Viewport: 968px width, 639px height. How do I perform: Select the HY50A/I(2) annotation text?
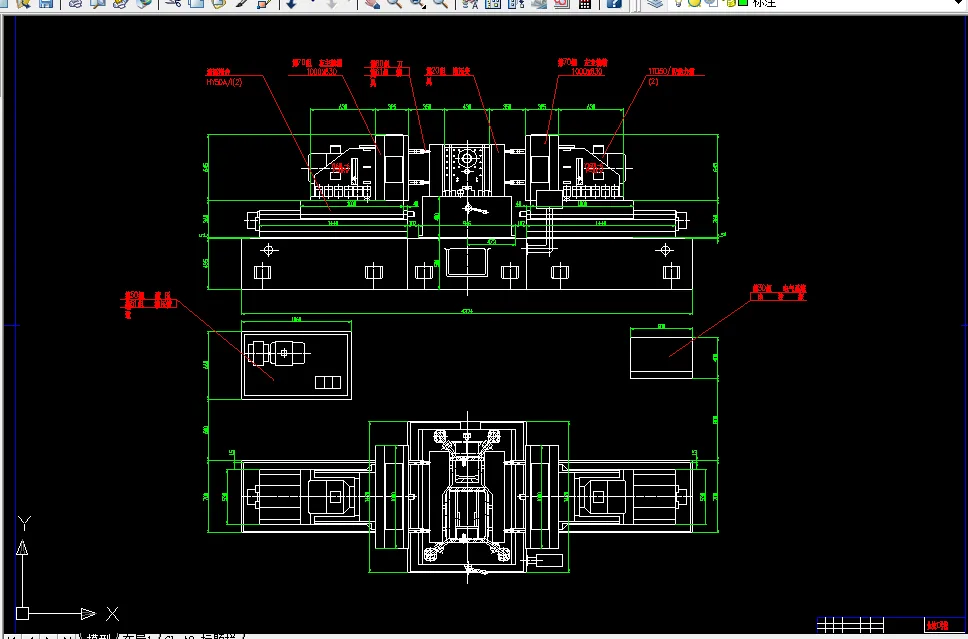[x=224, y=82]
